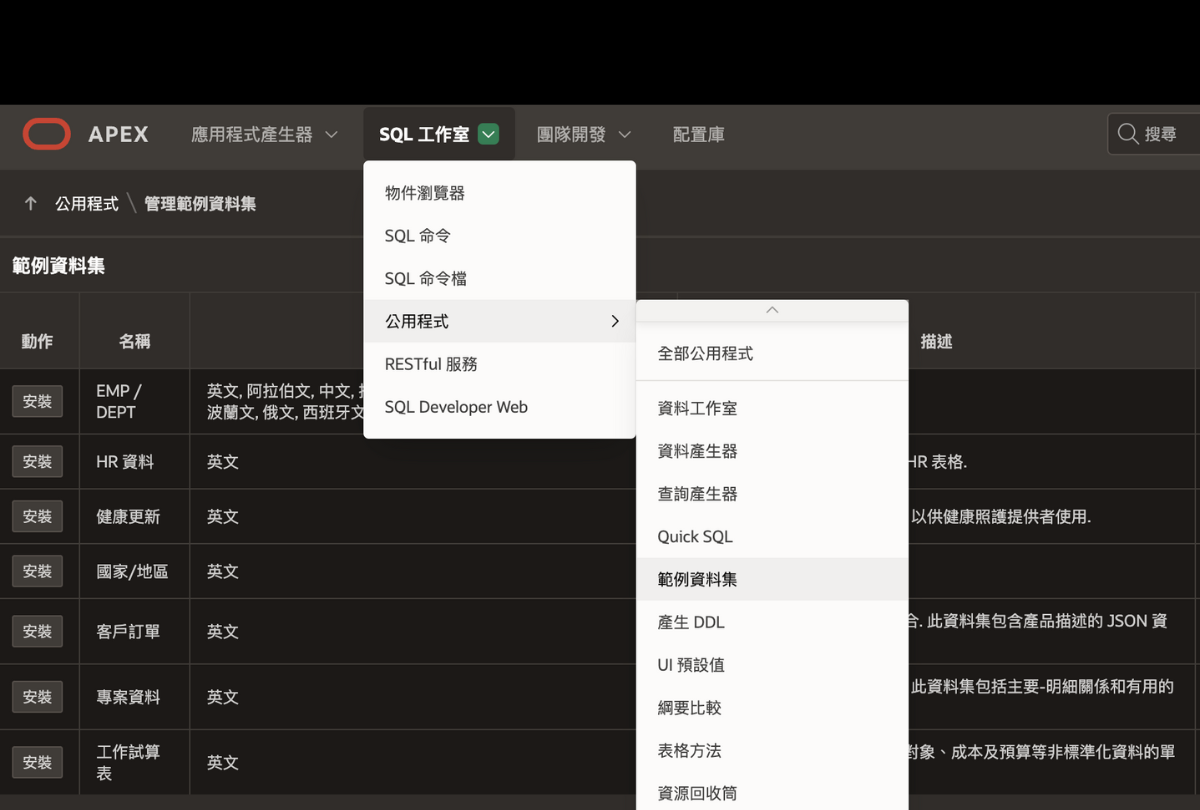Expand the 團隊開發 dropdown chevron
This screenshot has width=1200, height=810.
click(624, 134)
